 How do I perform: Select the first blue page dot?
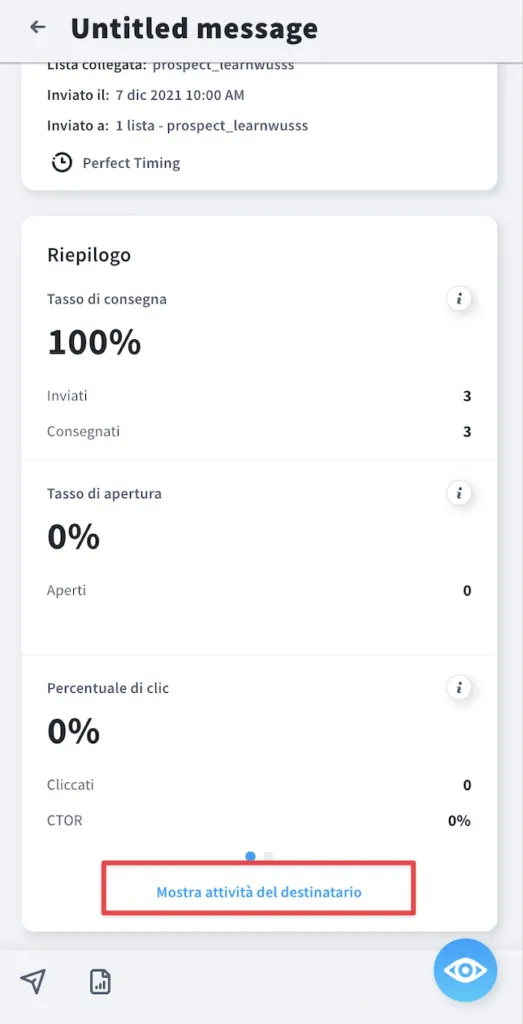pos(250,856)
